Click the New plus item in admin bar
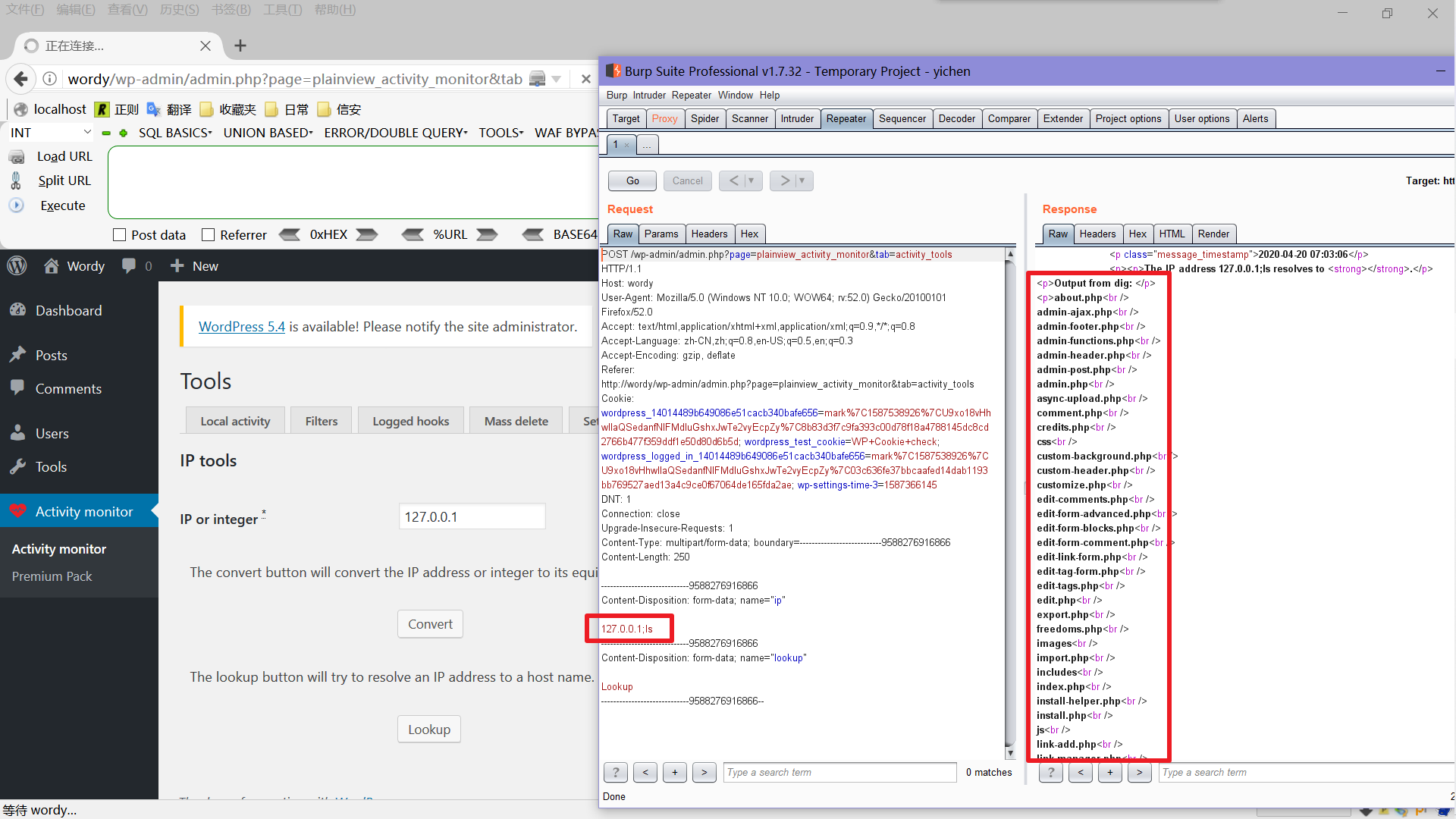 pyautogui.click(x=194, y=266)
